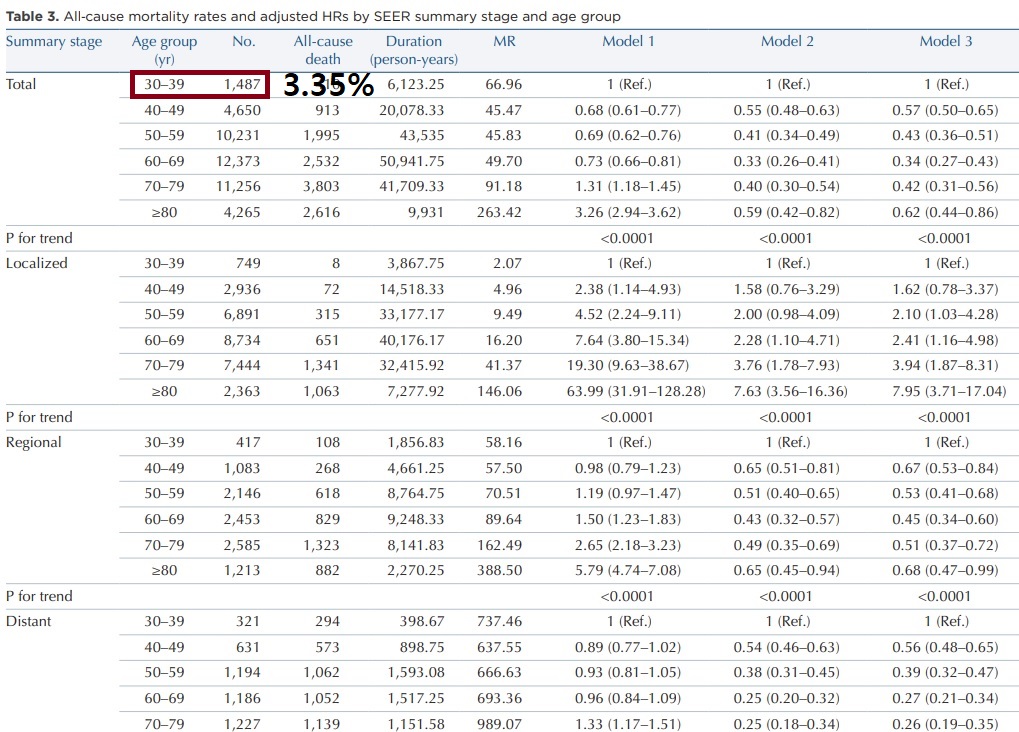Click Model 2 value 0.41 (0.34–0.49)

[x=786, y=136]
